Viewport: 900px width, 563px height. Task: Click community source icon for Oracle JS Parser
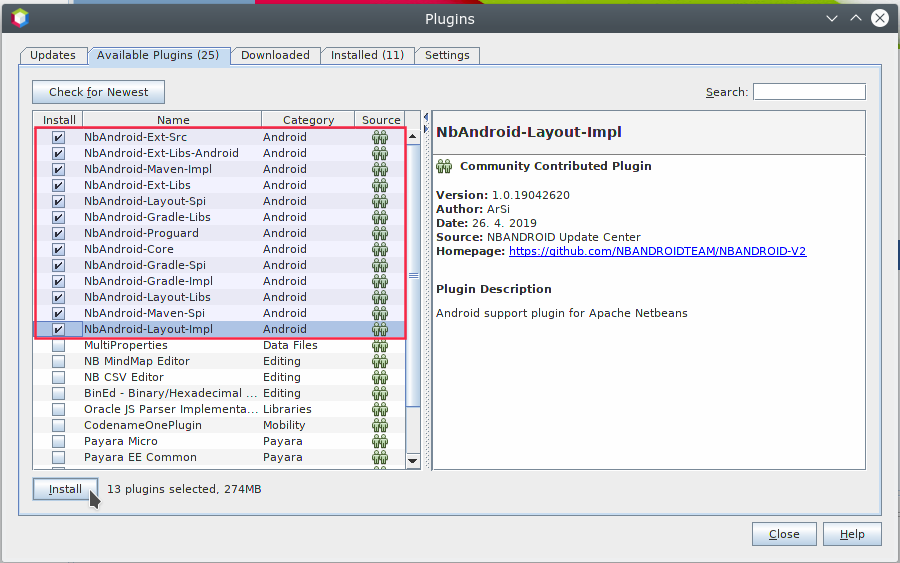pos(379,409)
